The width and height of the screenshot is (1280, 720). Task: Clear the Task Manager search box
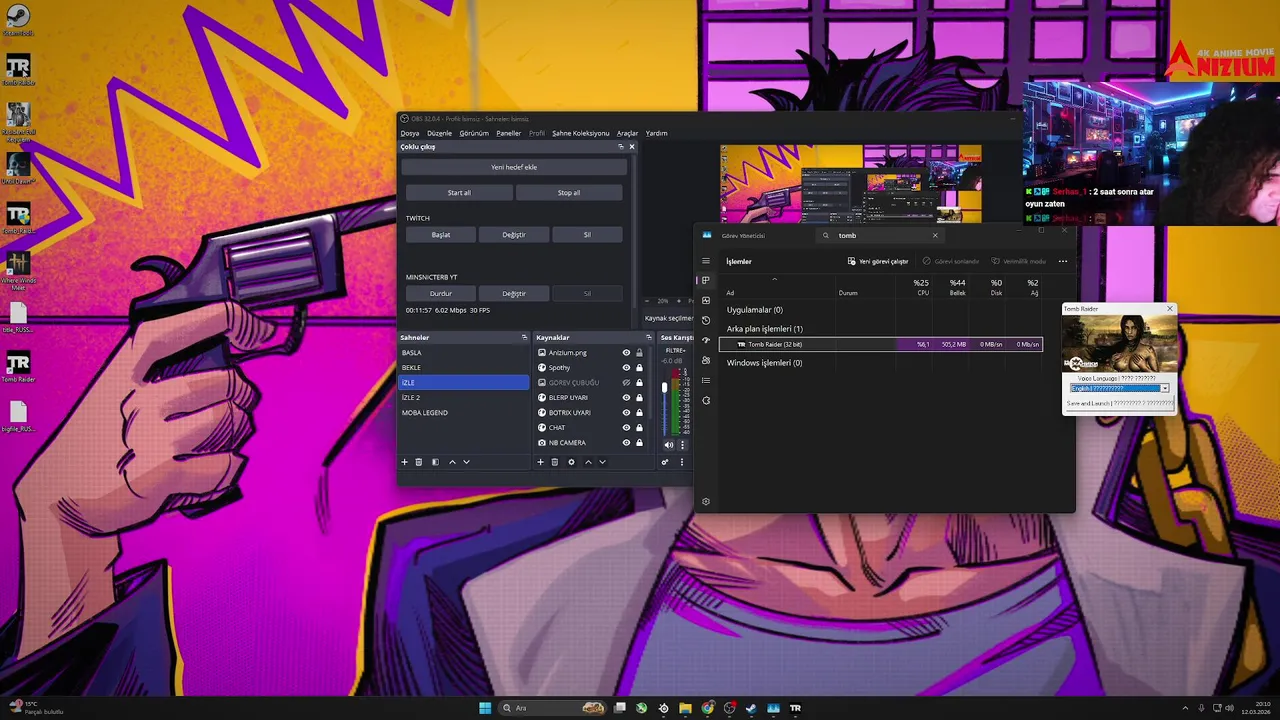(x=935, y=236)
